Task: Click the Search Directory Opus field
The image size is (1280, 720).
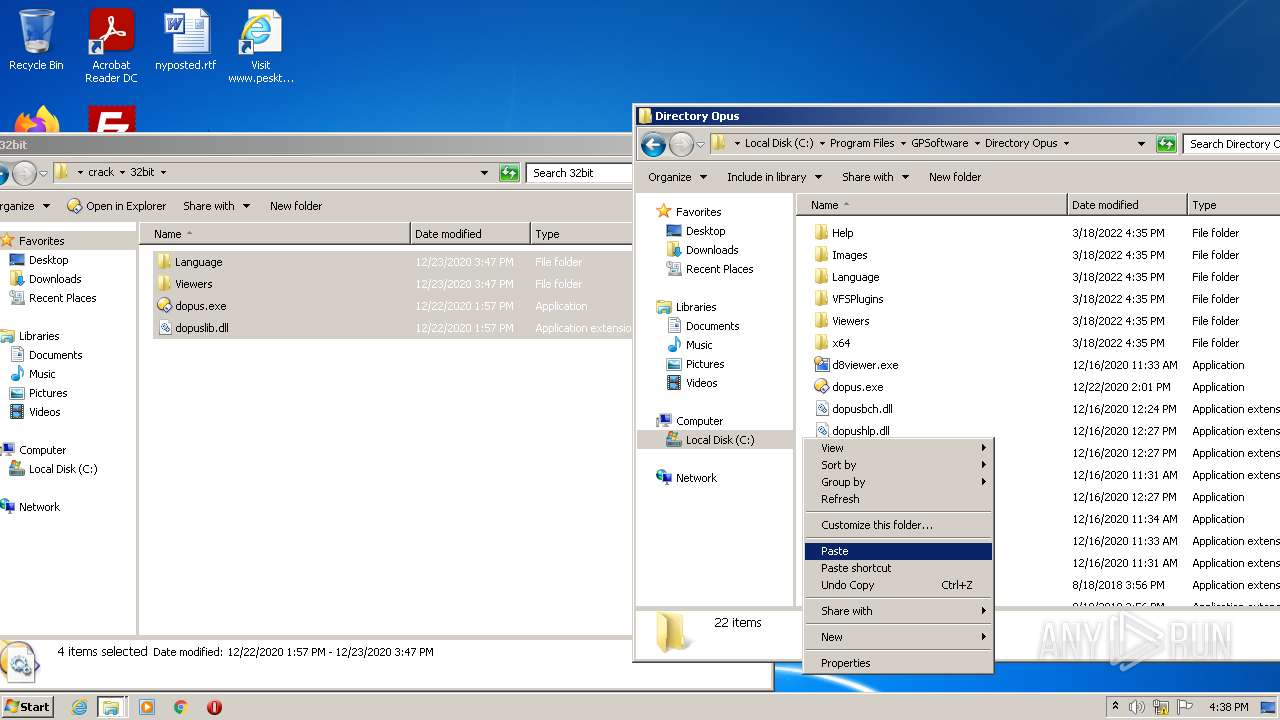Action: pyautogui.click(x=1231, y=144)
